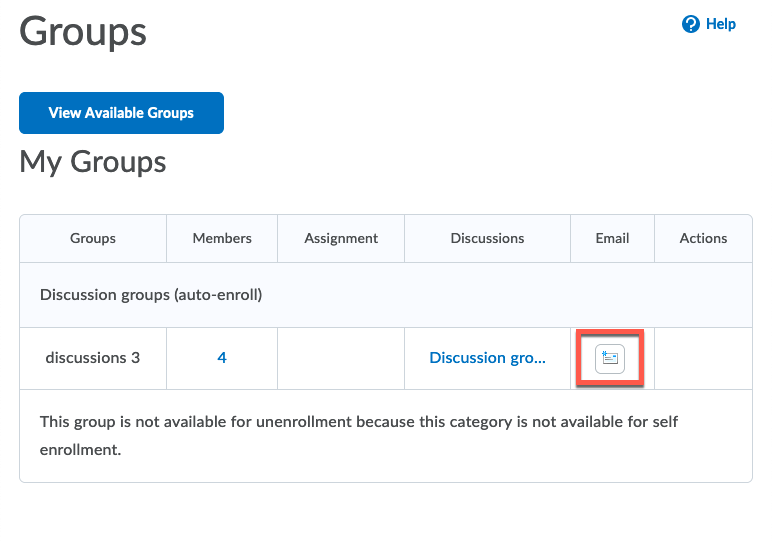This screenshot has width=772, height=541.
Task: Open the Help link text
Action: (720, 24)
